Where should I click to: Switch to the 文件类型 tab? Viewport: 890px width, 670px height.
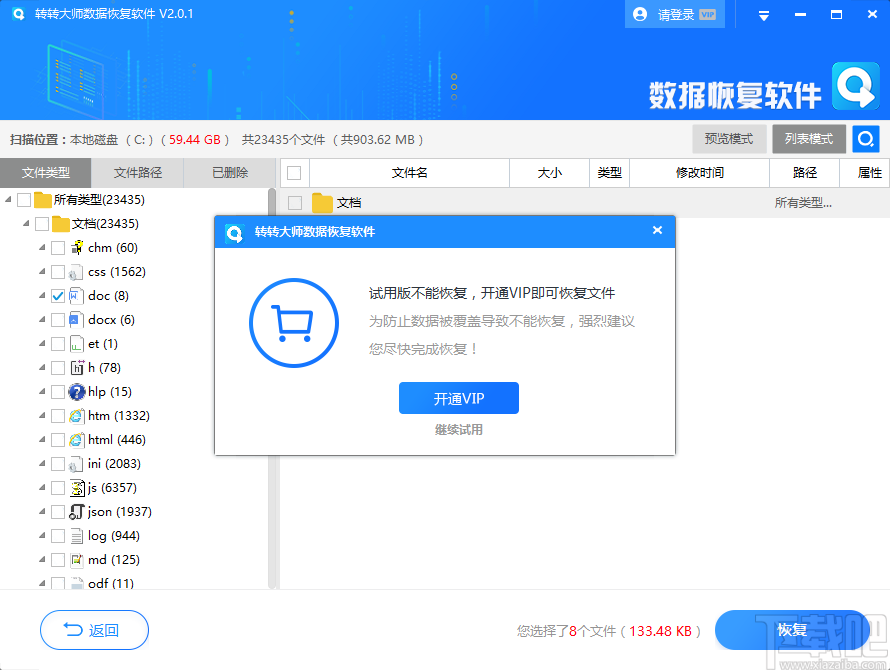[45, 173]
